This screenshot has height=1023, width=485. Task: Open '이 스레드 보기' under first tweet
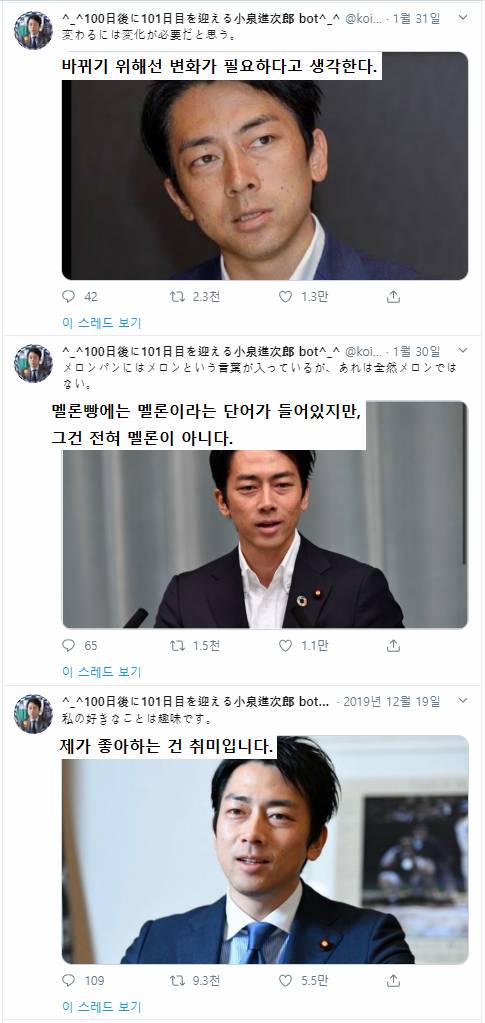coord(102,322)
